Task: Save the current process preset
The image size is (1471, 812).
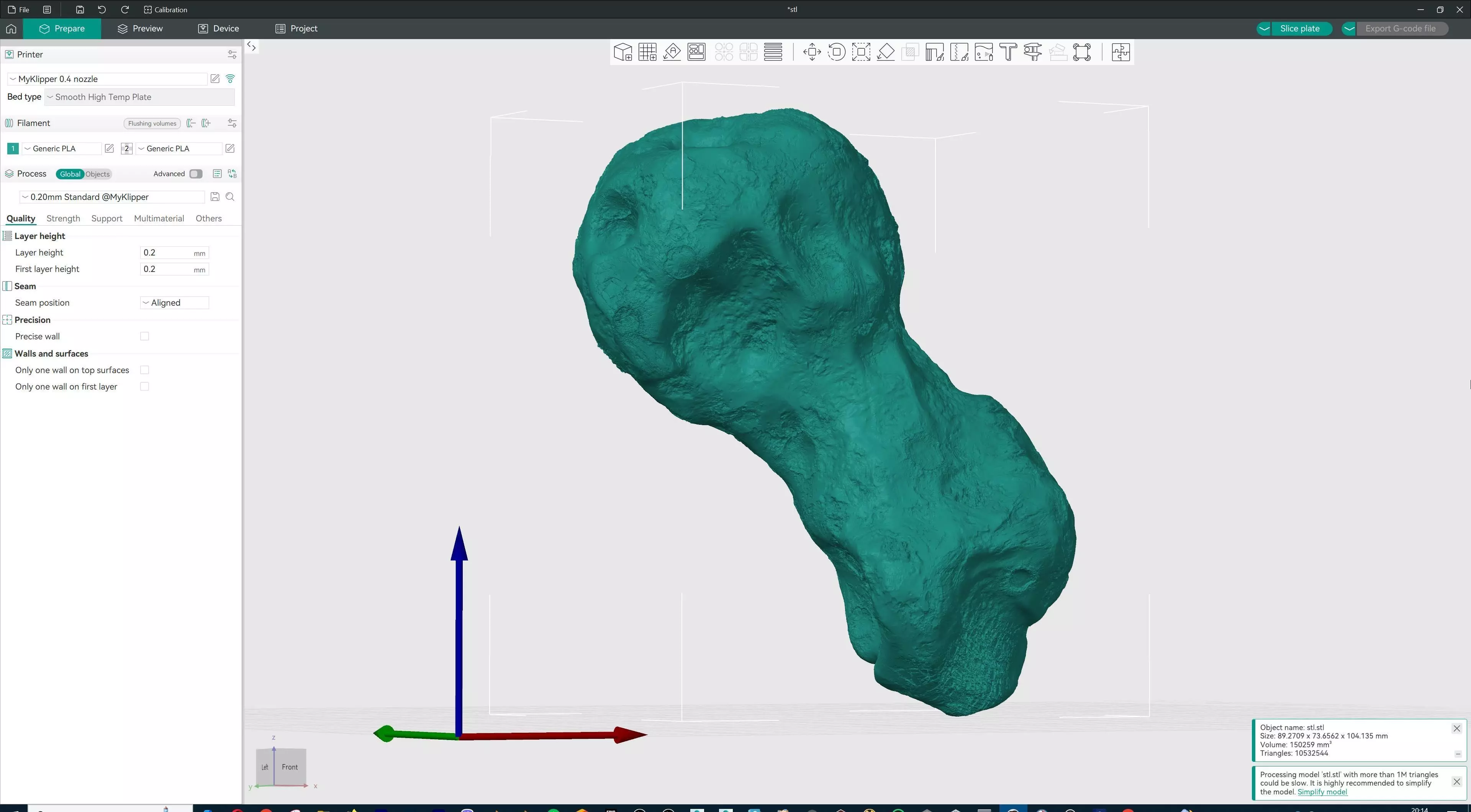Action: 215,197
